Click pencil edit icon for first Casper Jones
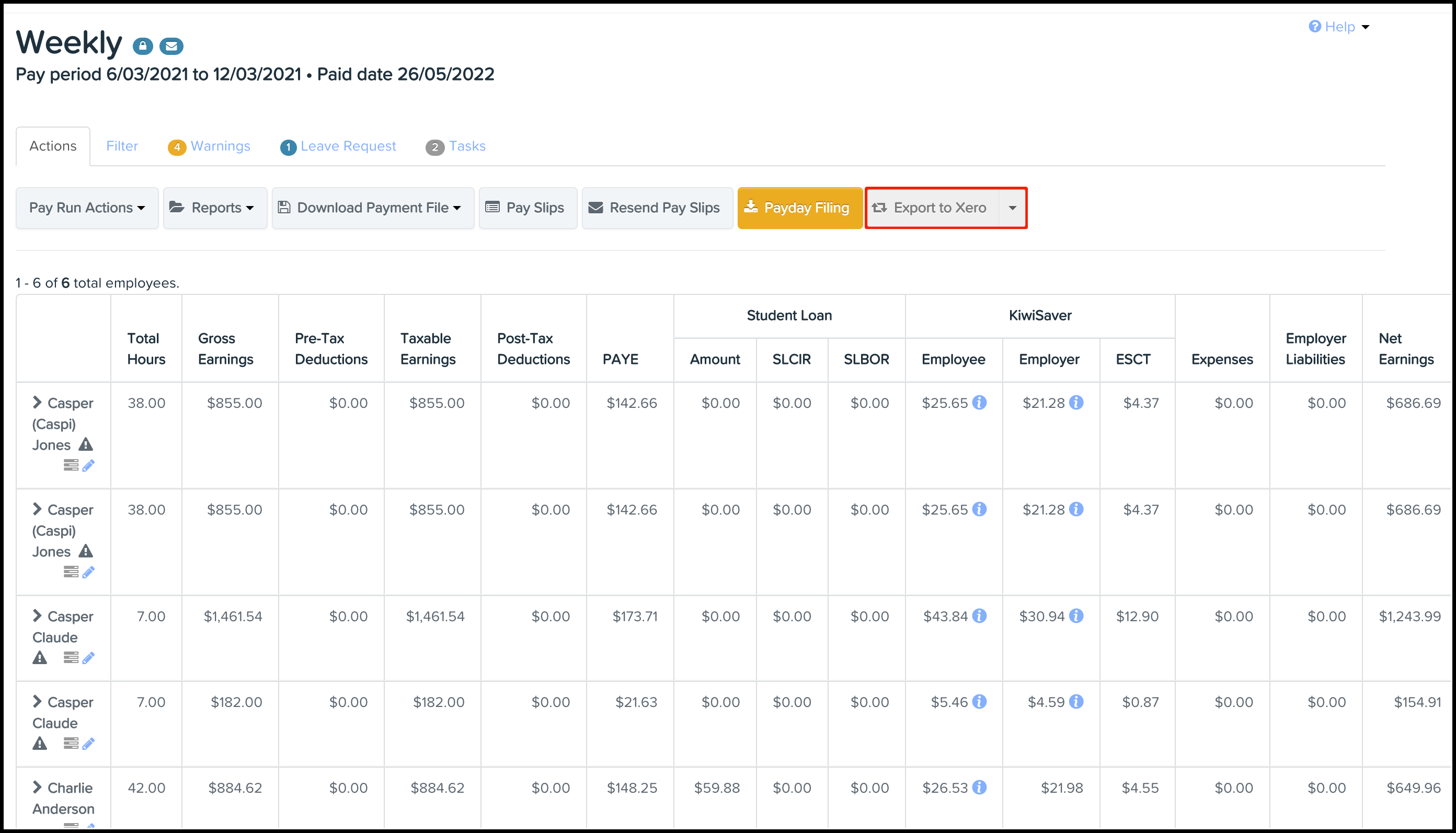Image resolution: width=1456 pixels, height=833 pixels. 88,466
